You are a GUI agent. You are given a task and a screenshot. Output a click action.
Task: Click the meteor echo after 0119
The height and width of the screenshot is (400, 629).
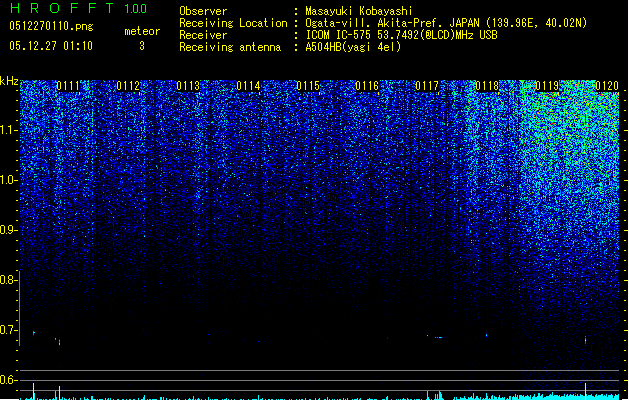[585, 340]
